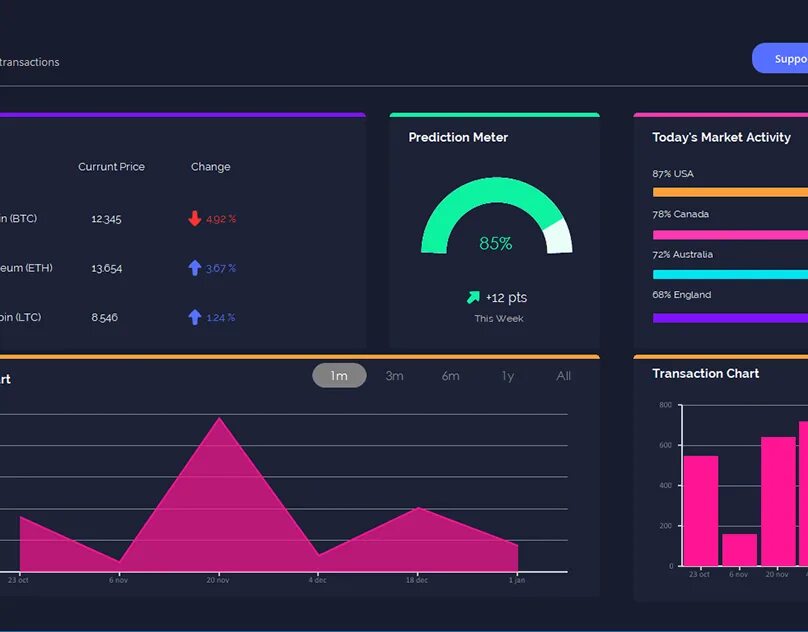Click the 87% USA label
The image size is (808, 632).
point(673,174)
